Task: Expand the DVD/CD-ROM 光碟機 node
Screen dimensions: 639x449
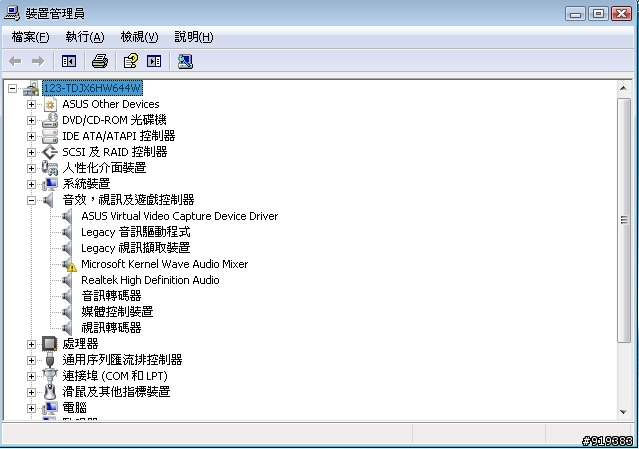Action: click(x=31, y=121)
